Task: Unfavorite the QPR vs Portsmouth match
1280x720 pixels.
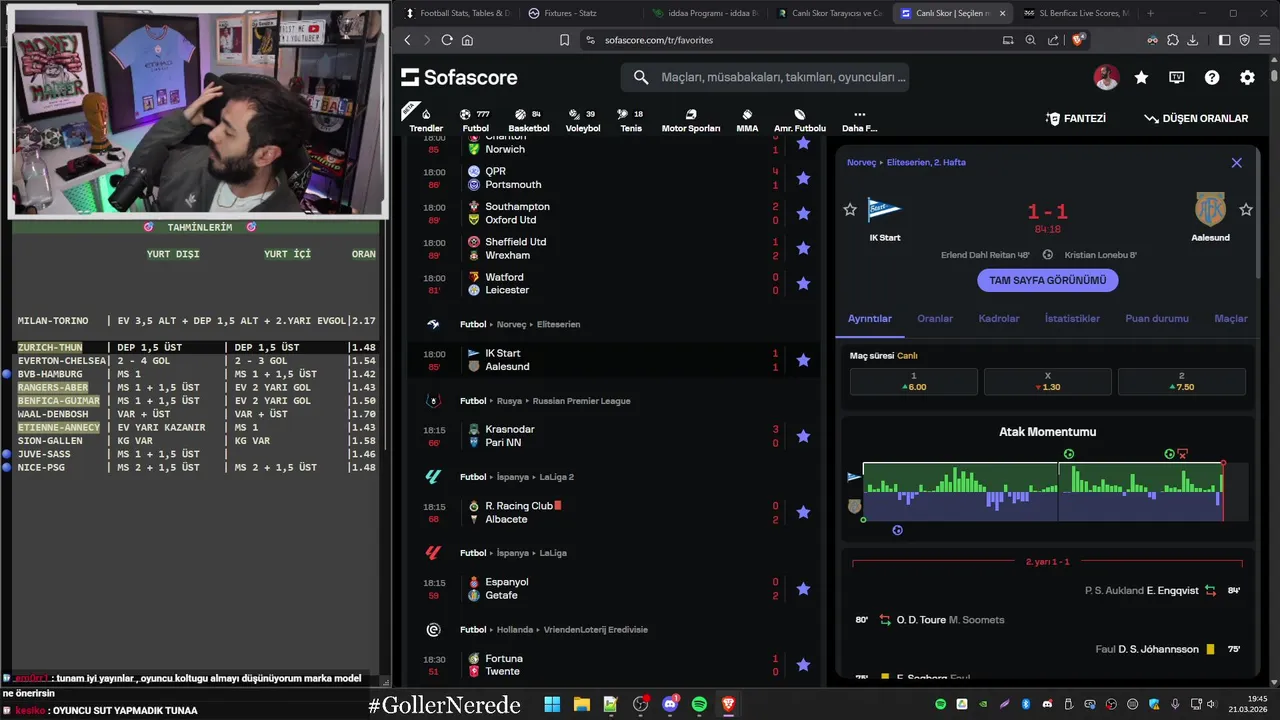Action: pos(803,178)
